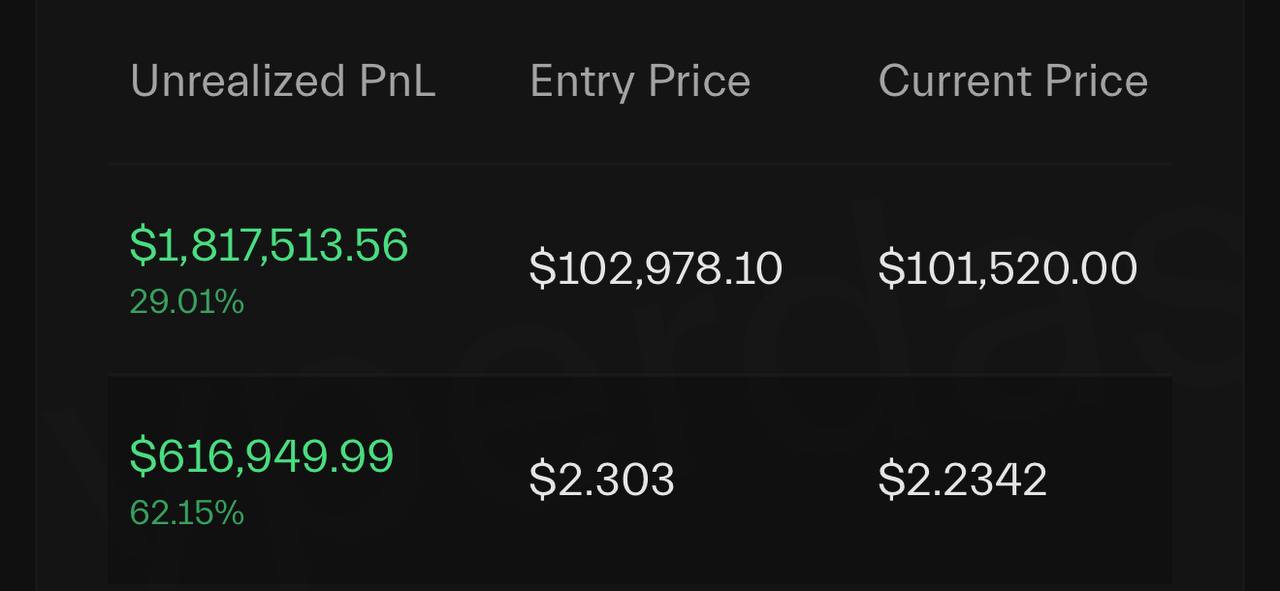The width and height of the screenshot is (1280, 591).
Task: Select the Current Price column header
Action: coord(1013,81)
